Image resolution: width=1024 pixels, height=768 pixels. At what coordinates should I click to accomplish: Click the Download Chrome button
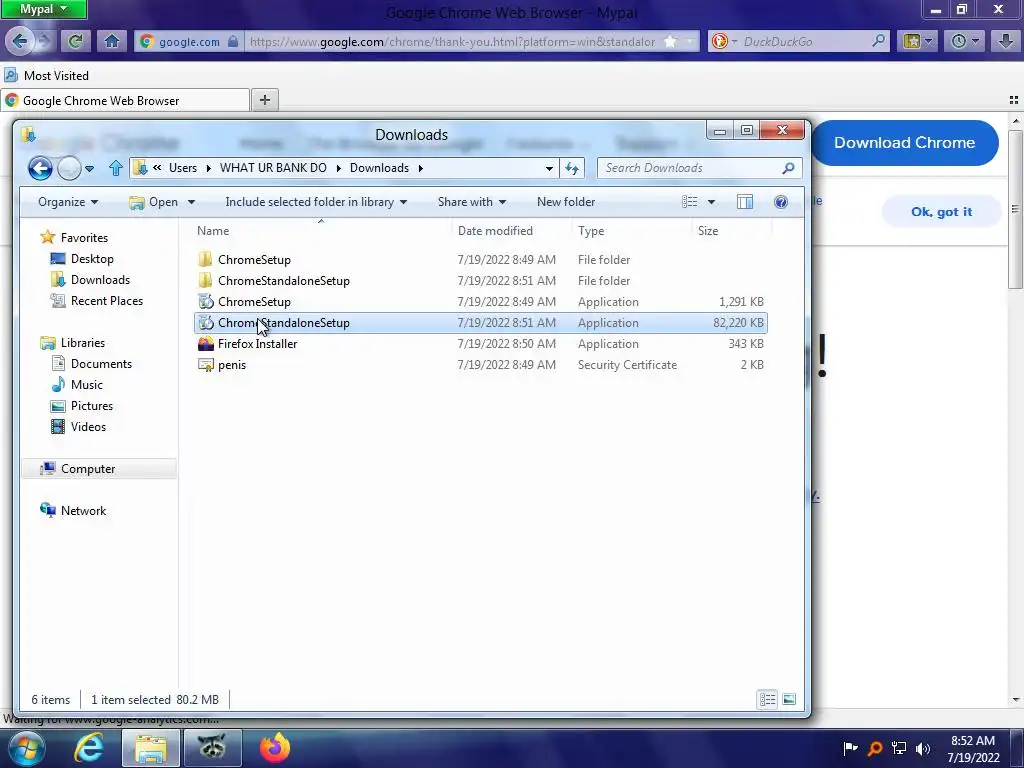[904, 142]
